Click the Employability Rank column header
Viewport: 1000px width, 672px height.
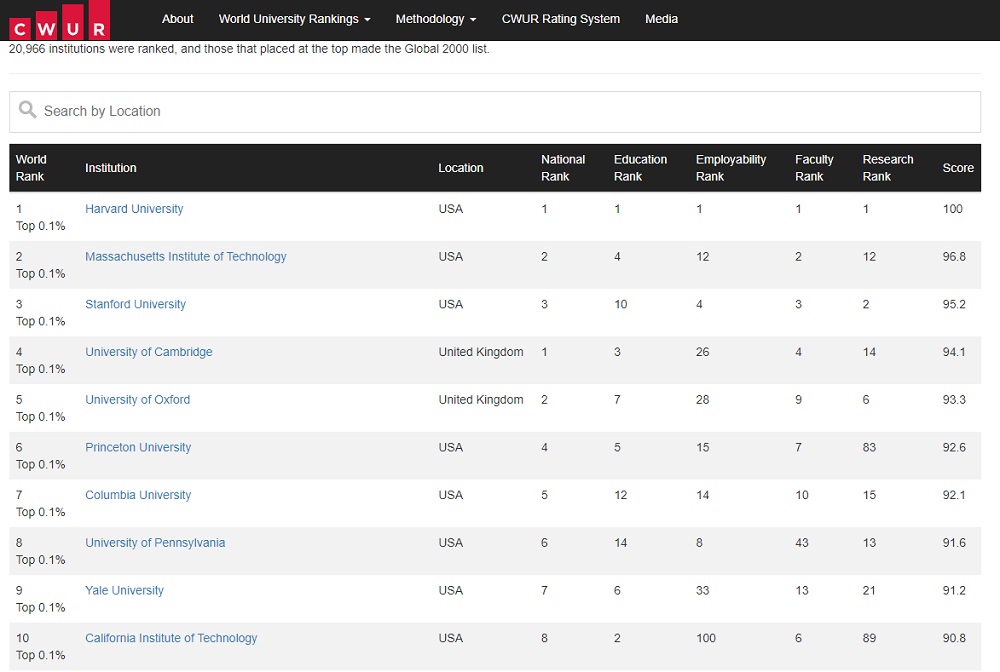(730, 168)
